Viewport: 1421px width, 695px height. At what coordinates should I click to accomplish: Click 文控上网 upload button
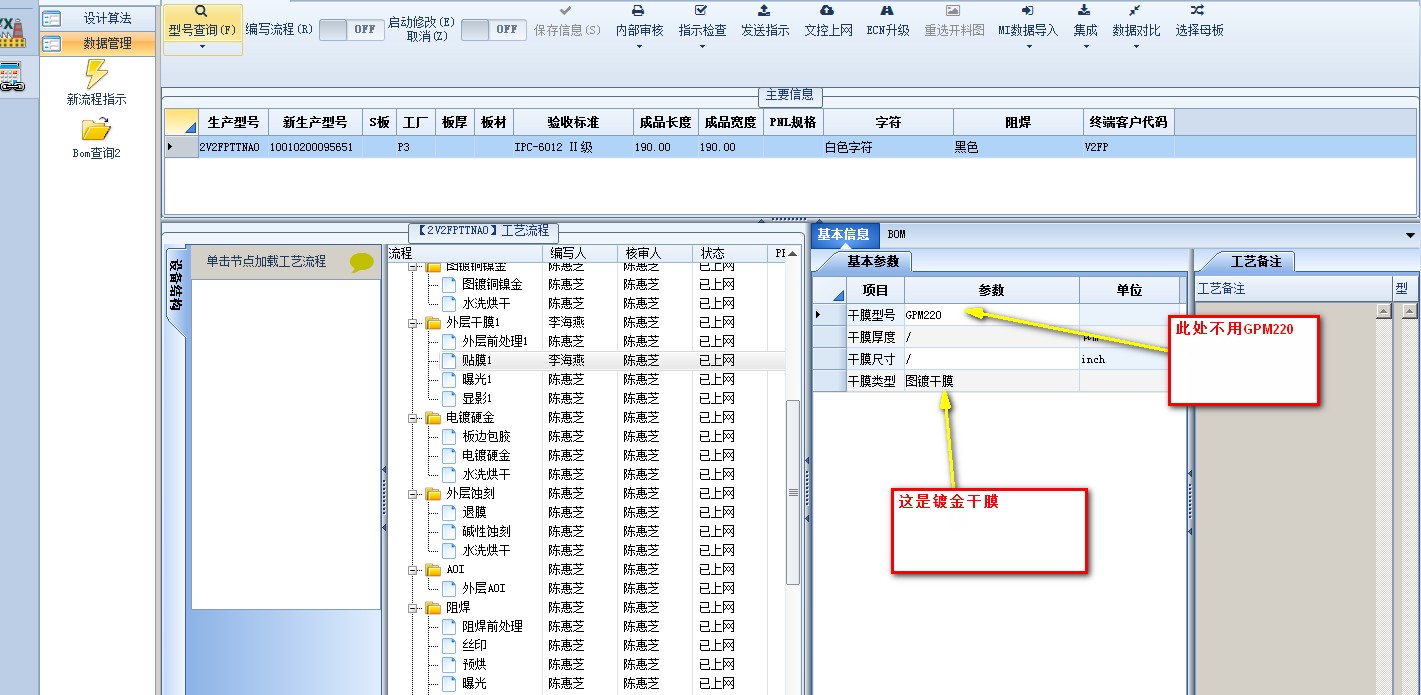point(828,22)
